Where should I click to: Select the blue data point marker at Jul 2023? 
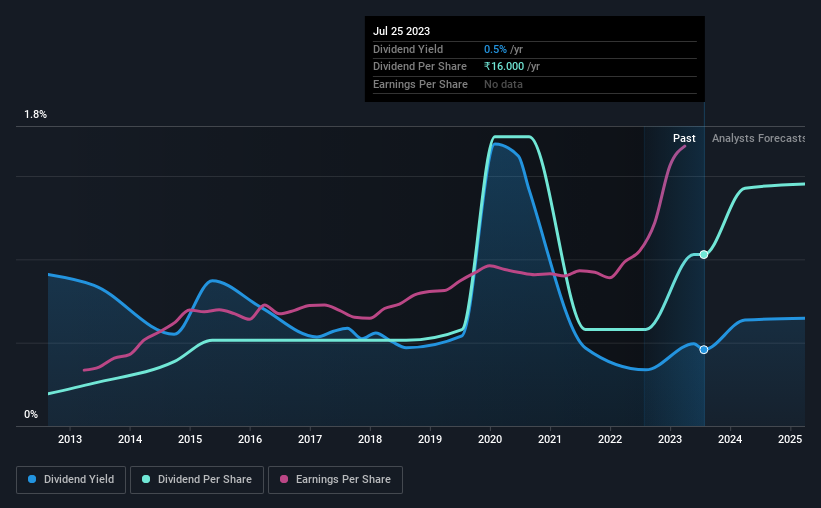click(704, 349)
